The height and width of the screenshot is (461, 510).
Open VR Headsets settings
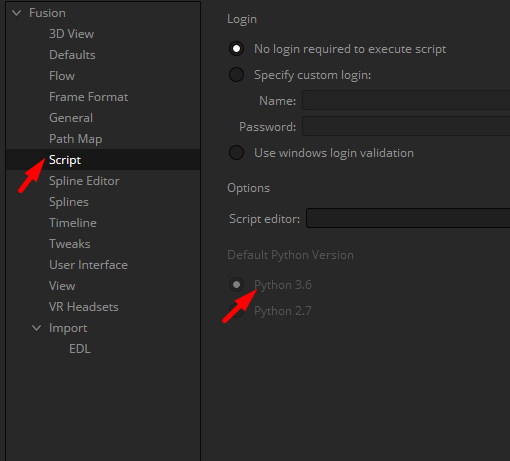tap(83, 307)
